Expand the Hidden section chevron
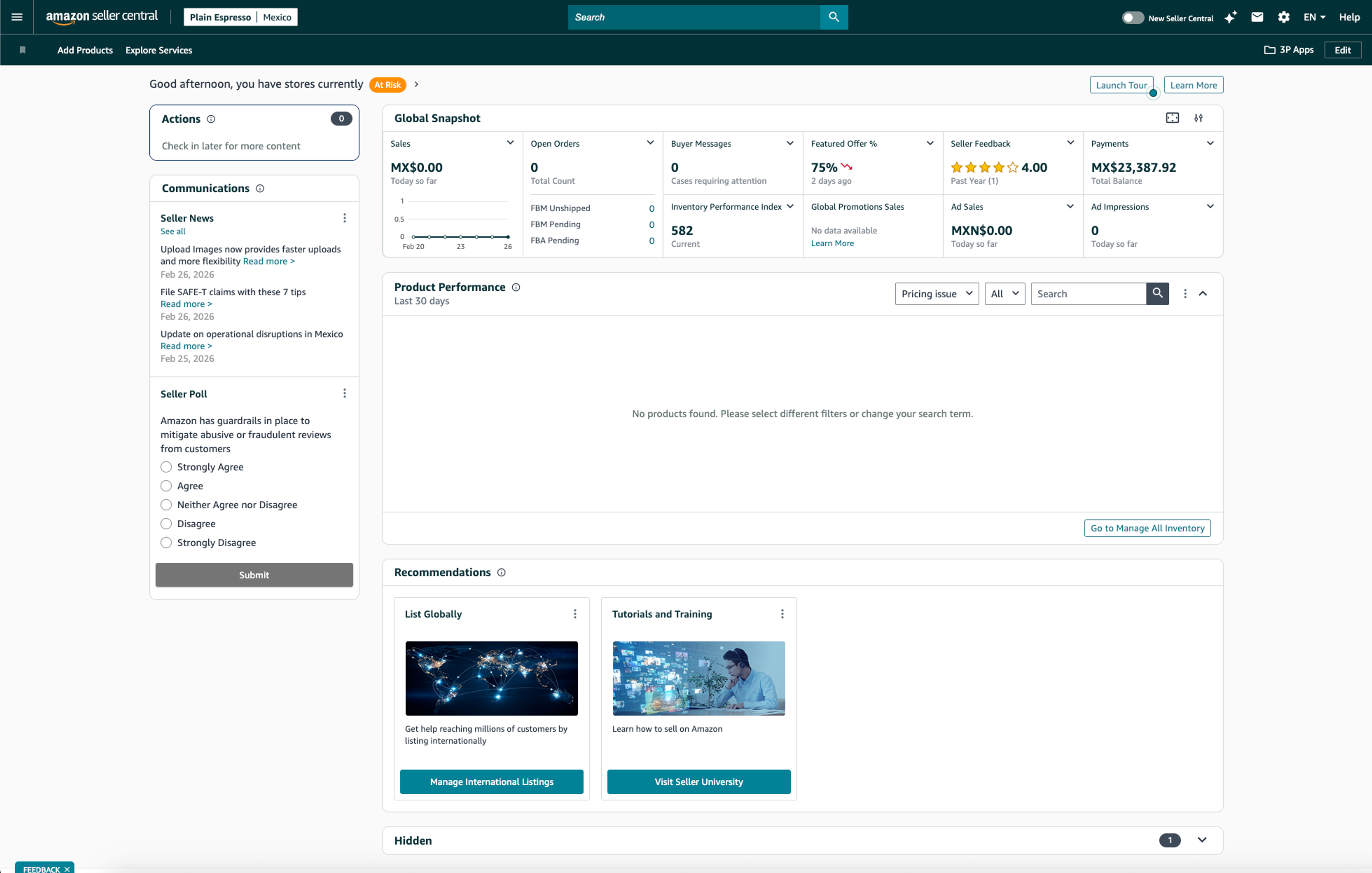This screenshot has width=1372, height=873. pos(1202,840)
